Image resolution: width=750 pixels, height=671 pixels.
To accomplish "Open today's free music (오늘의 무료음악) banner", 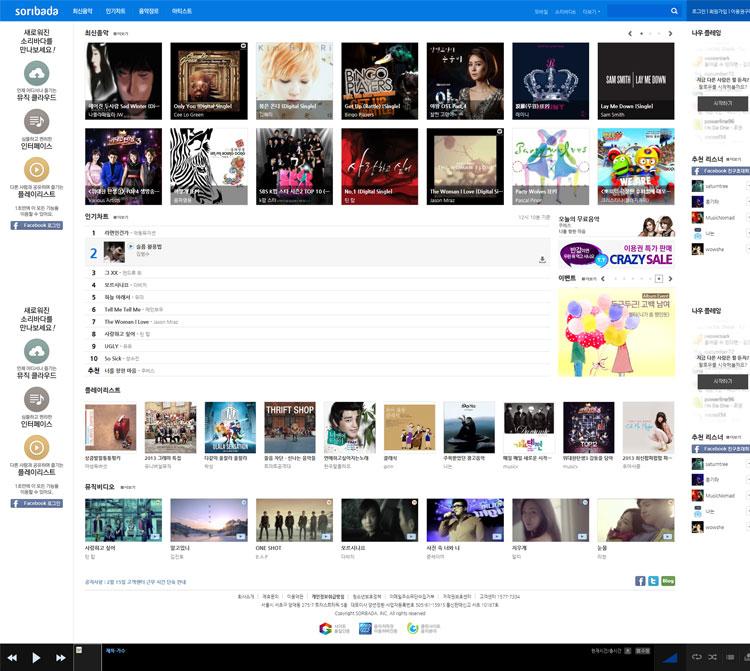I will tap(617, 226).
